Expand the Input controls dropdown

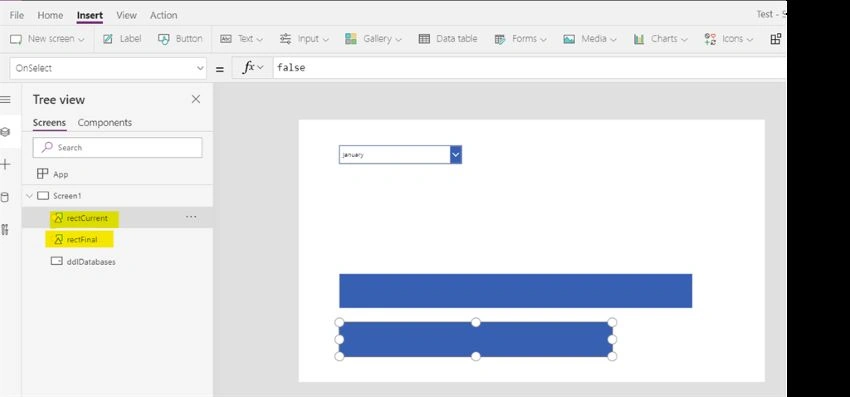304,39
